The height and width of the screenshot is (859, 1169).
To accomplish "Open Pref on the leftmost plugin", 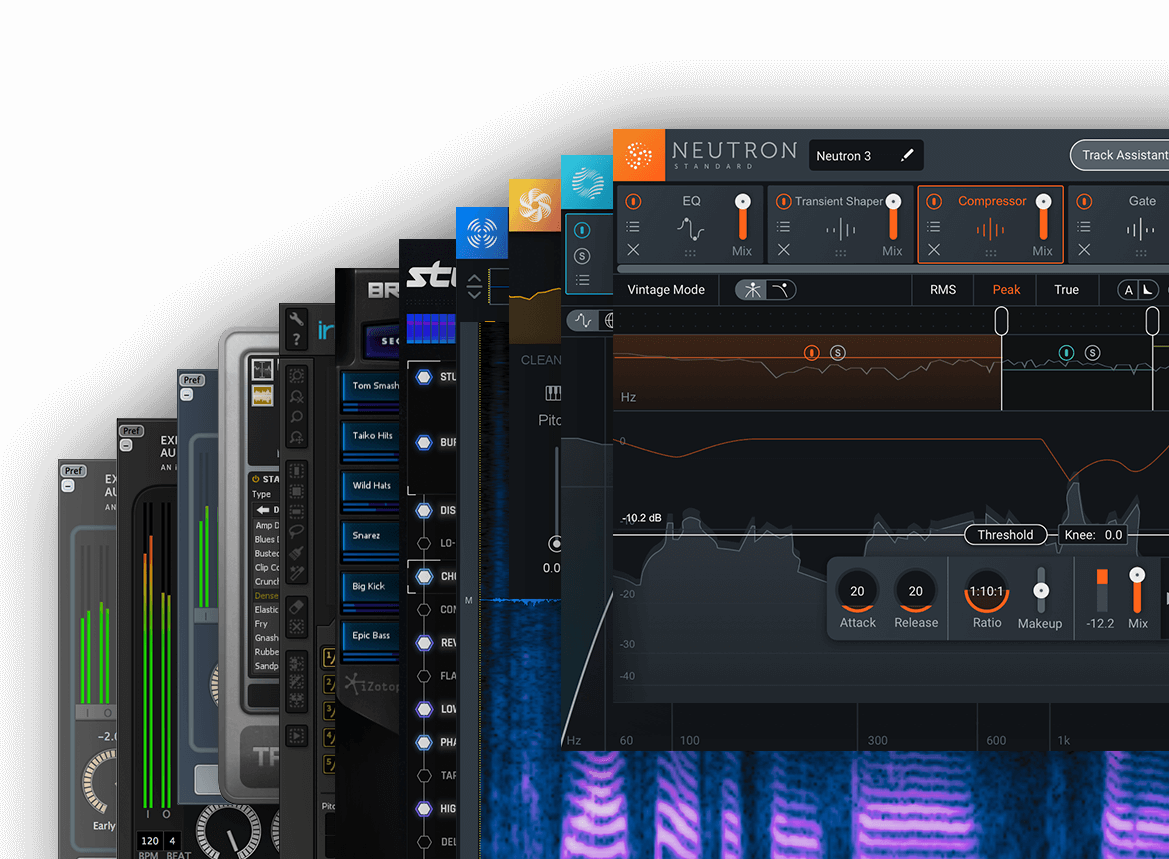I will click(73, 470).
